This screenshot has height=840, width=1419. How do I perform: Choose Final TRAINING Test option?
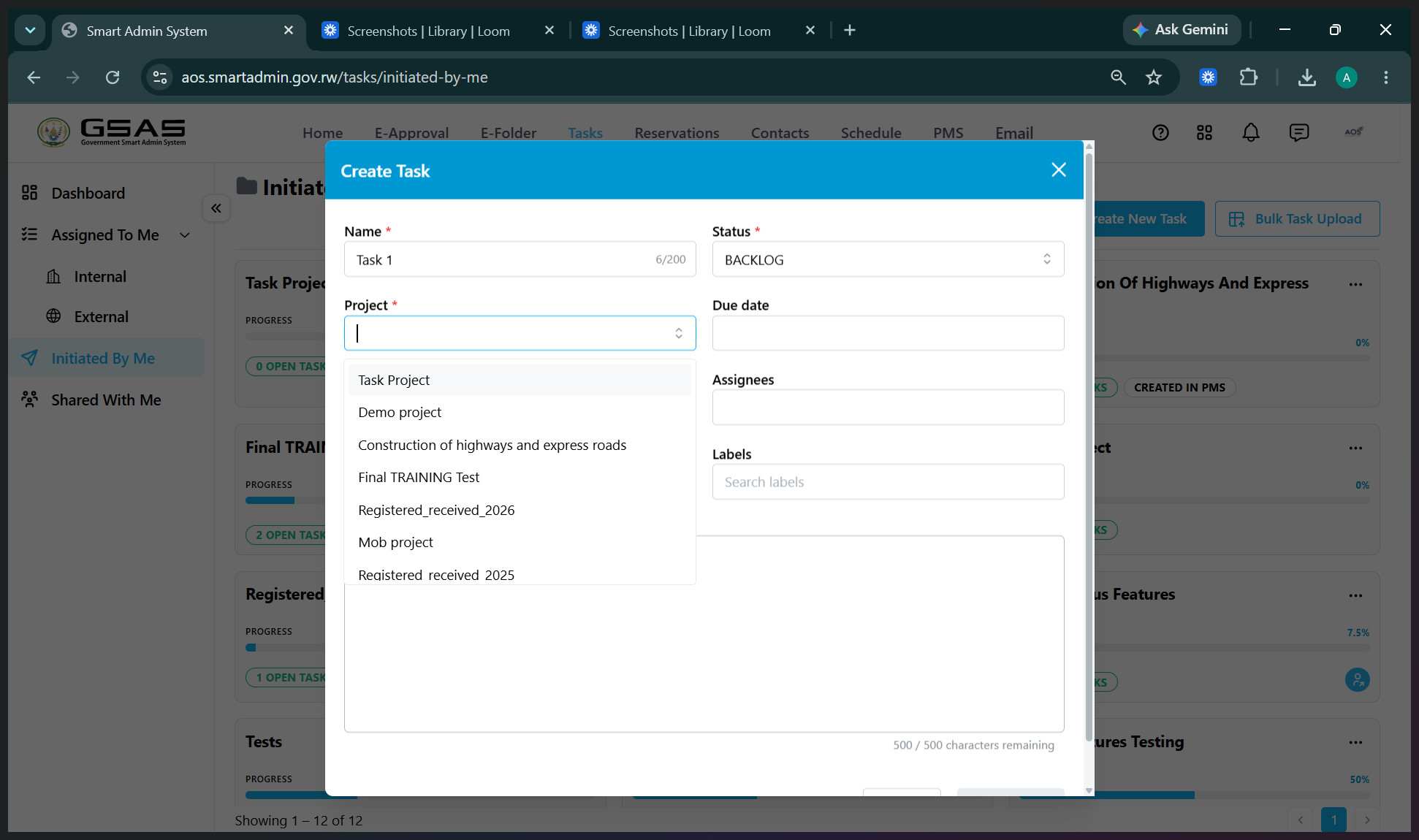click(520, 477)
